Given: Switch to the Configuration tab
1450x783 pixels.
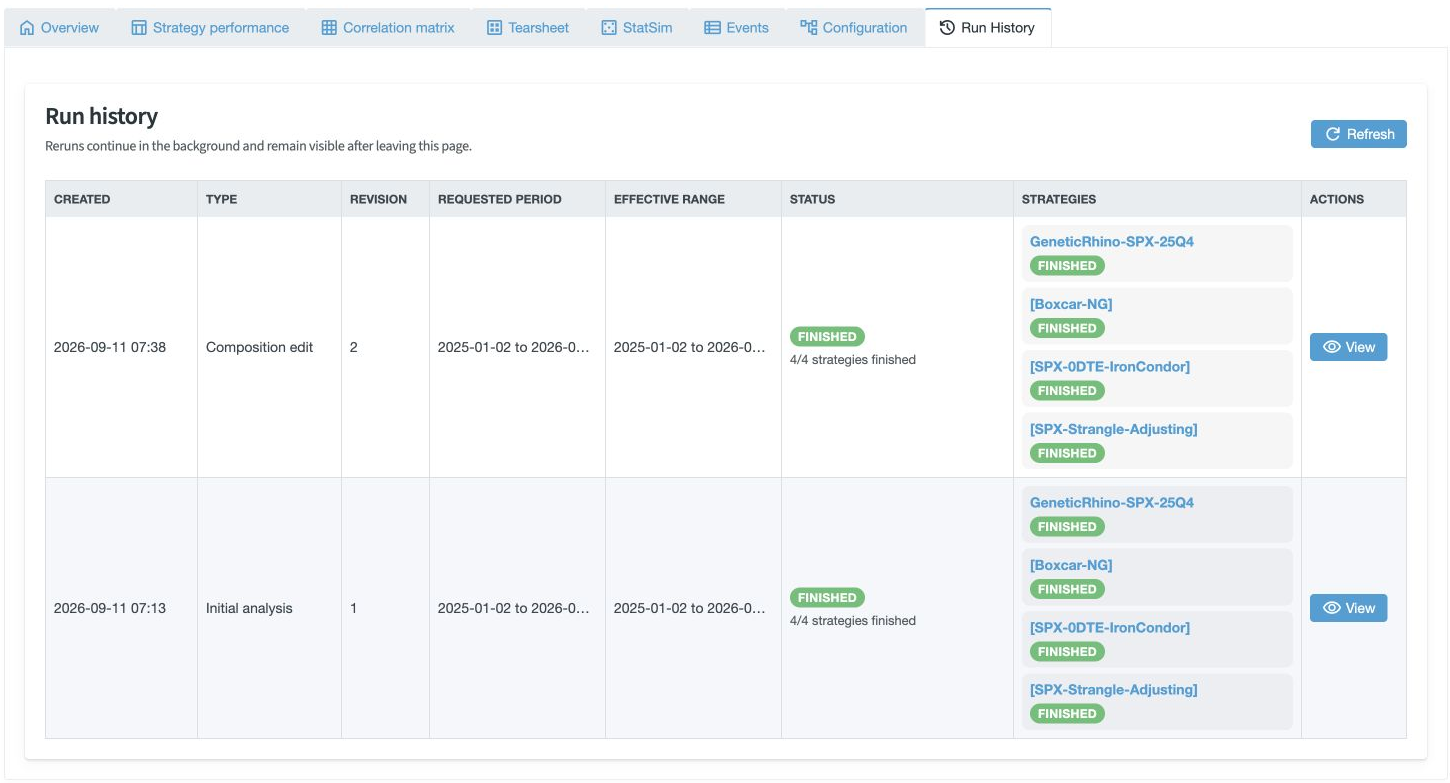Looking at the screenshot, I should point(854,28).
